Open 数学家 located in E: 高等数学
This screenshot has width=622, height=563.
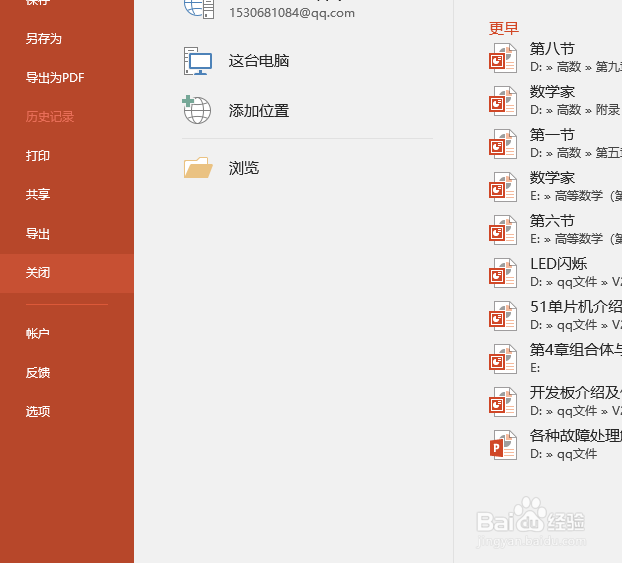click(552, 178)
